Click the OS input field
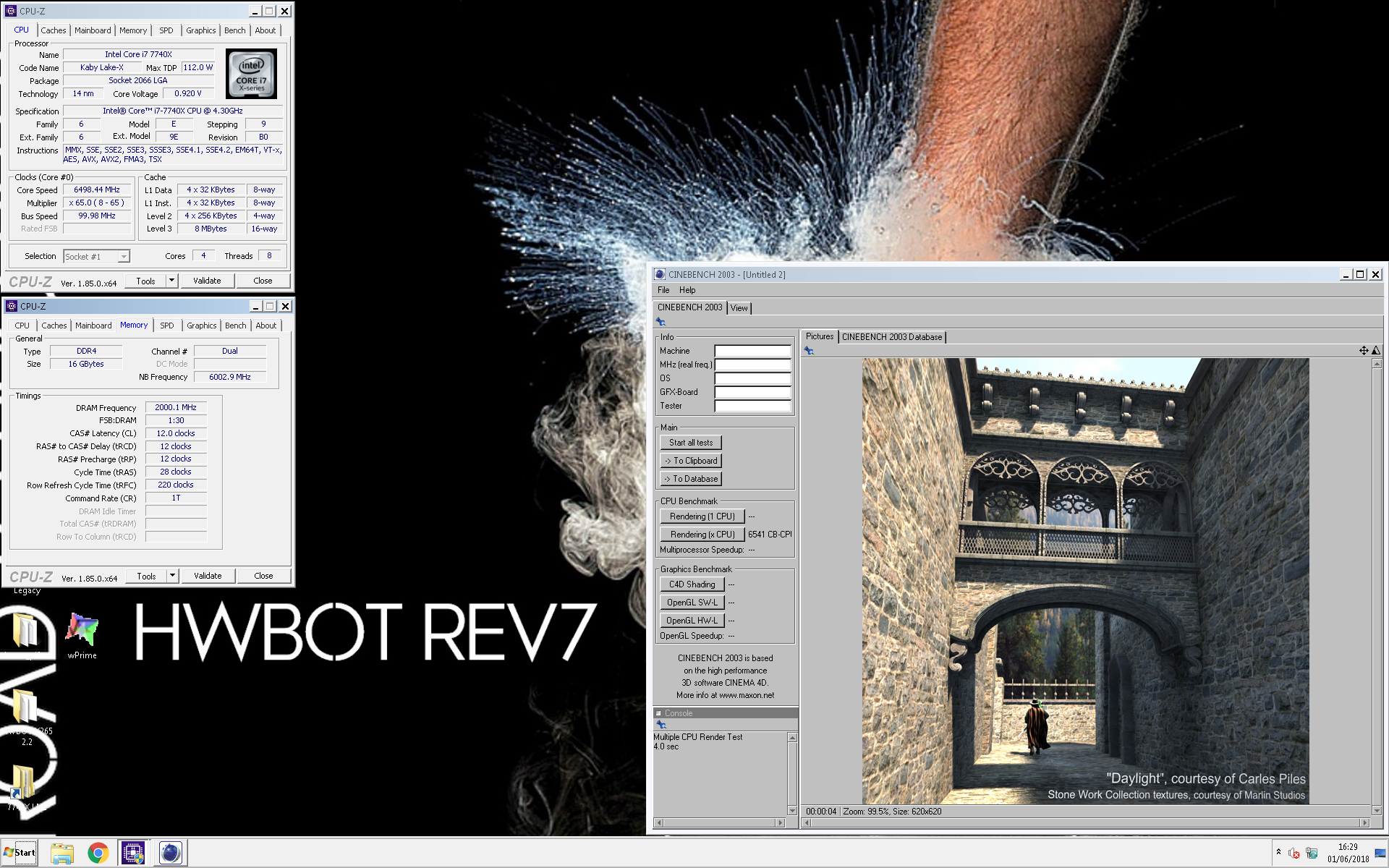This screenshot has height=868, width=1389. coord(752,378)
